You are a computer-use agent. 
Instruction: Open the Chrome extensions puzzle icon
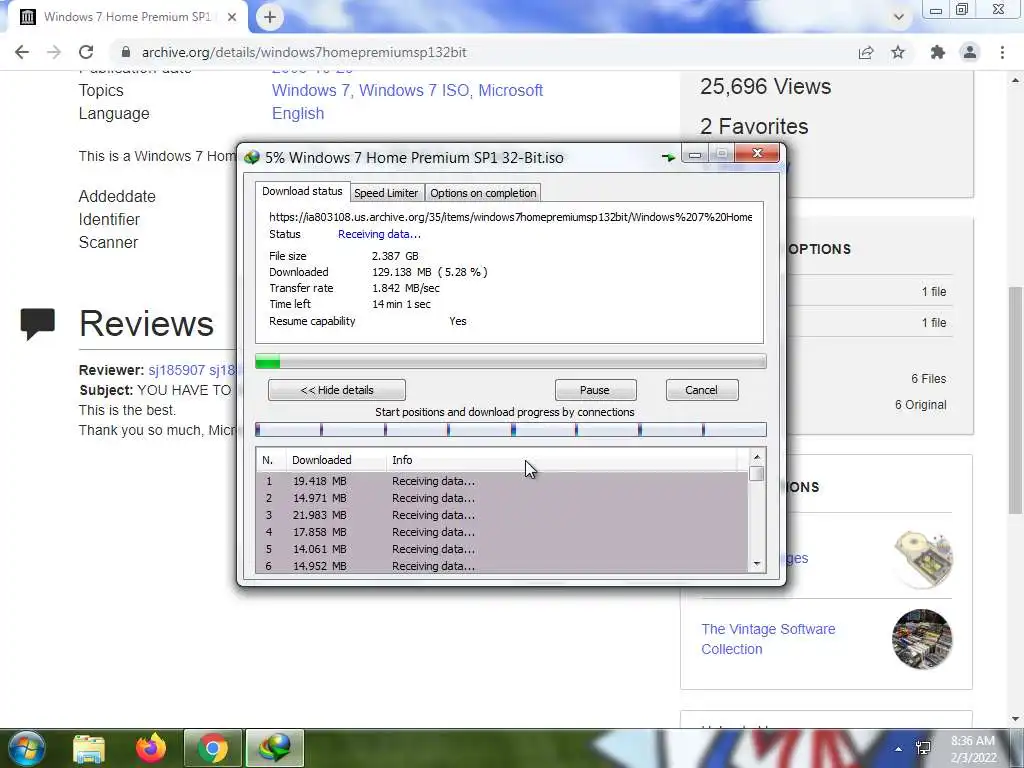(x=938, y=52)
